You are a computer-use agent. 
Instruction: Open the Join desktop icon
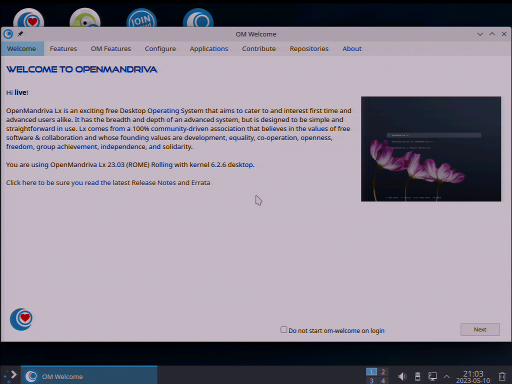(142, 18)
